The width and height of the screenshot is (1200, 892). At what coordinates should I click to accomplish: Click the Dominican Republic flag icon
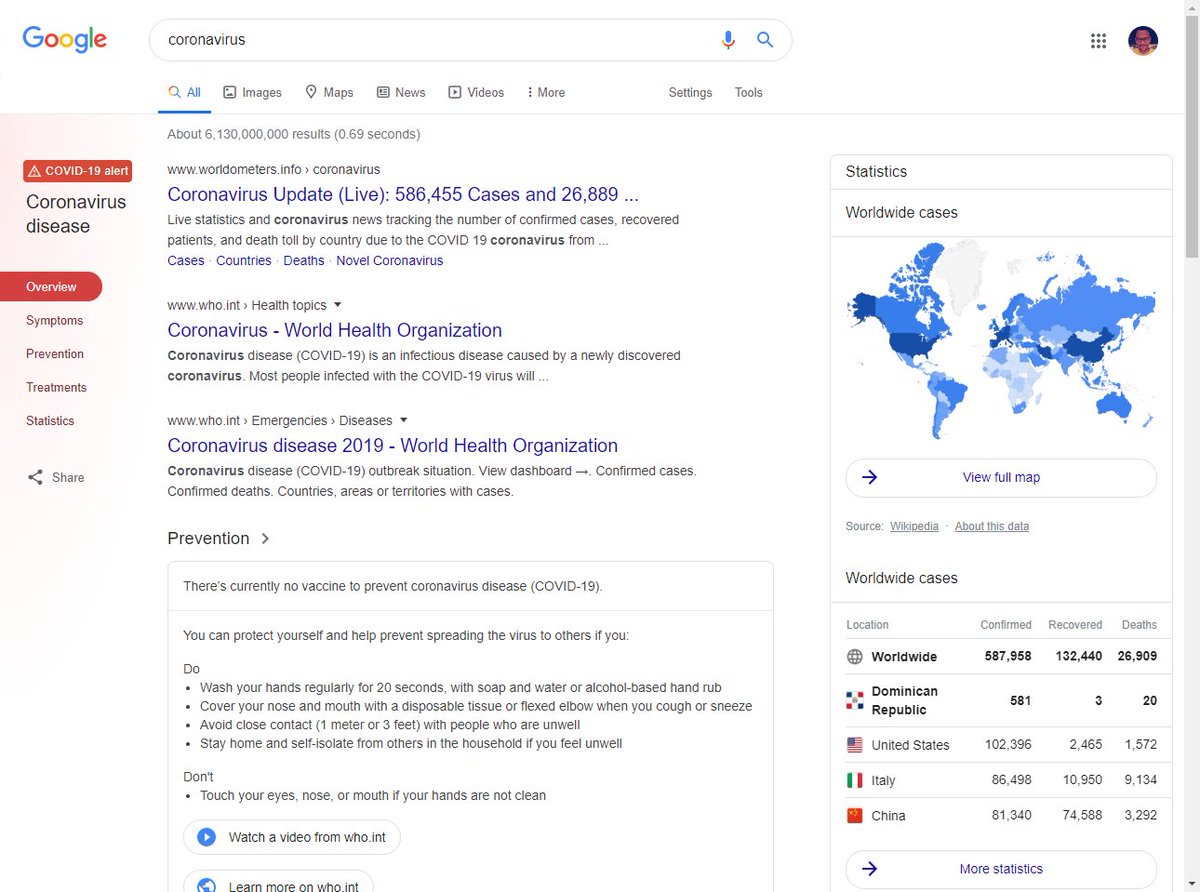pyautogui.click(x=855, y=700)
